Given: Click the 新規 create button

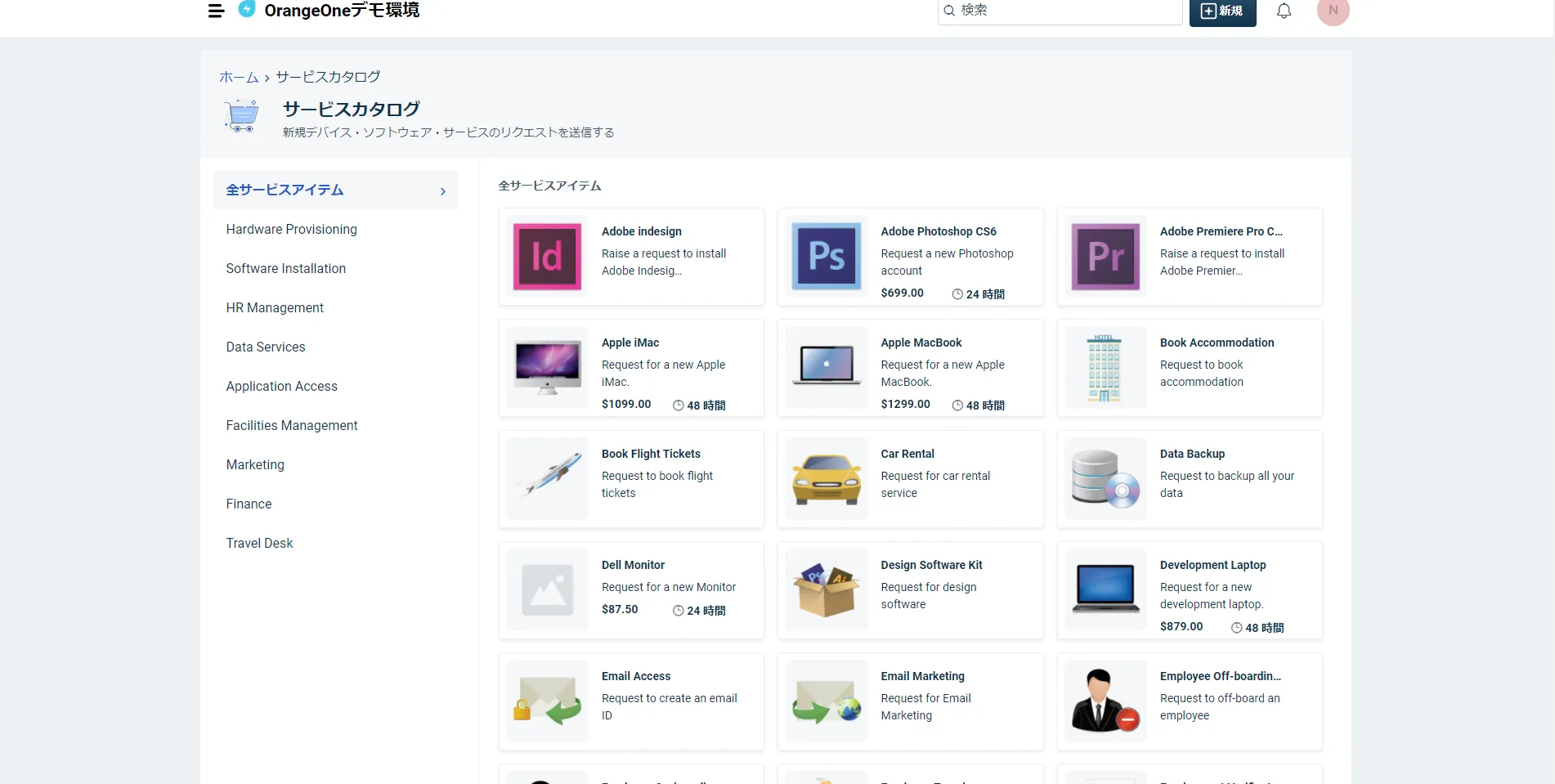Looking at the screenshot, I should [x=1222, y=11].
